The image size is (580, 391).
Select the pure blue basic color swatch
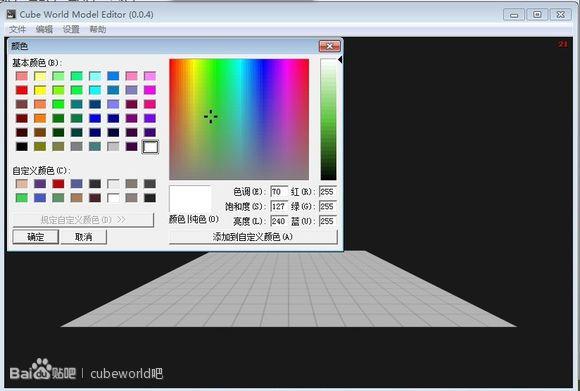pyautogui.click(x=95, y=118)
